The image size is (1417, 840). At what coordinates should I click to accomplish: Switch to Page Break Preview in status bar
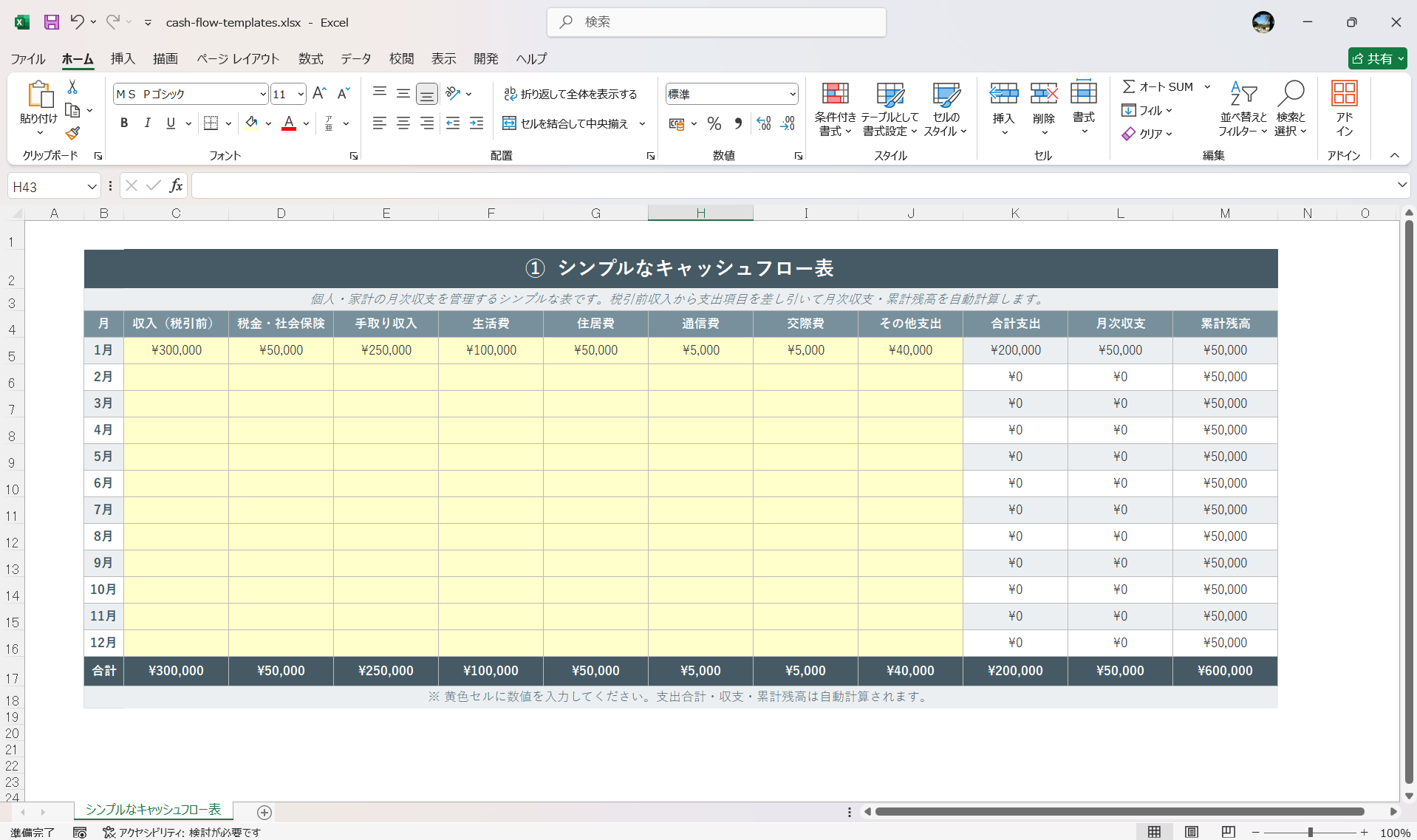tap(1229, 833)
